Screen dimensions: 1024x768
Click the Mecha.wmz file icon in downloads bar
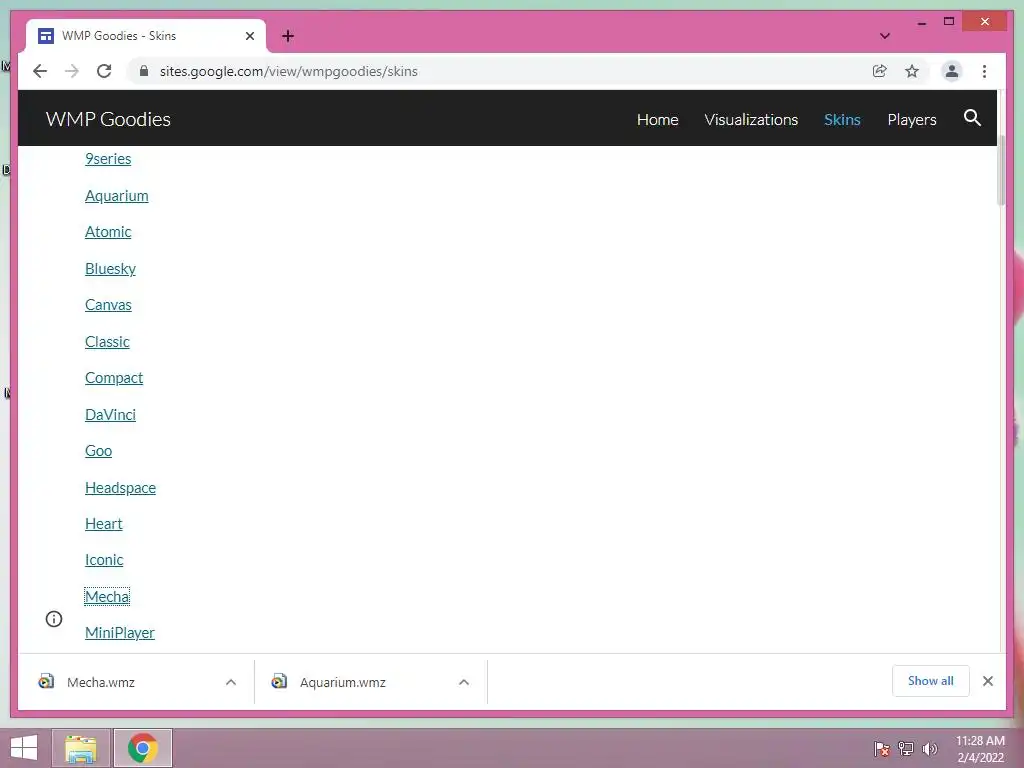click(x=46, y=681)
